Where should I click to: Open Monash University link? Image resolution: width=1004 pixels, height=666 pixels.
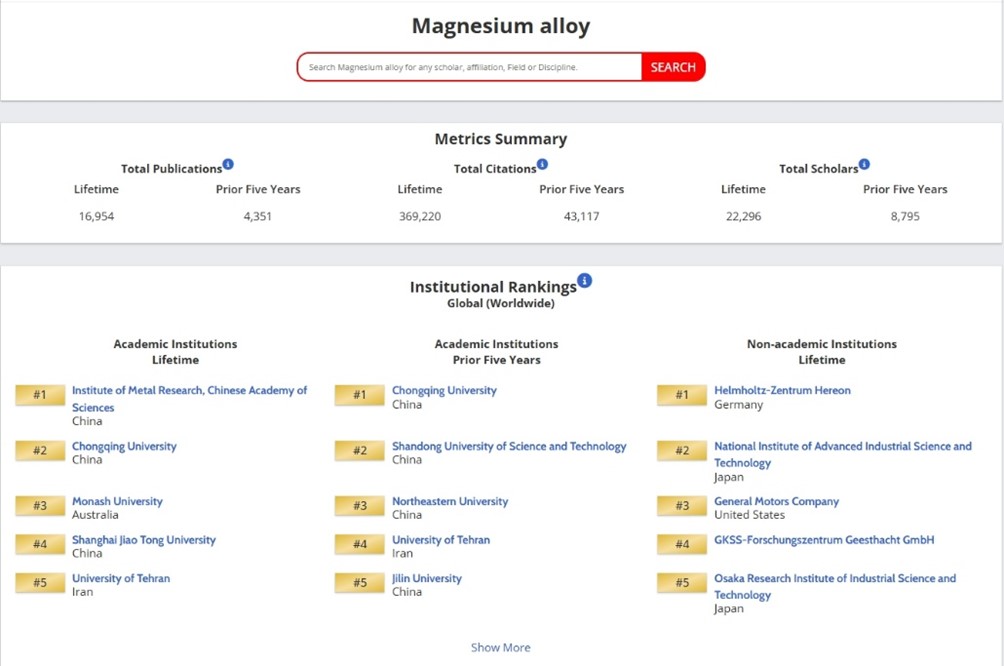point(117,501)
